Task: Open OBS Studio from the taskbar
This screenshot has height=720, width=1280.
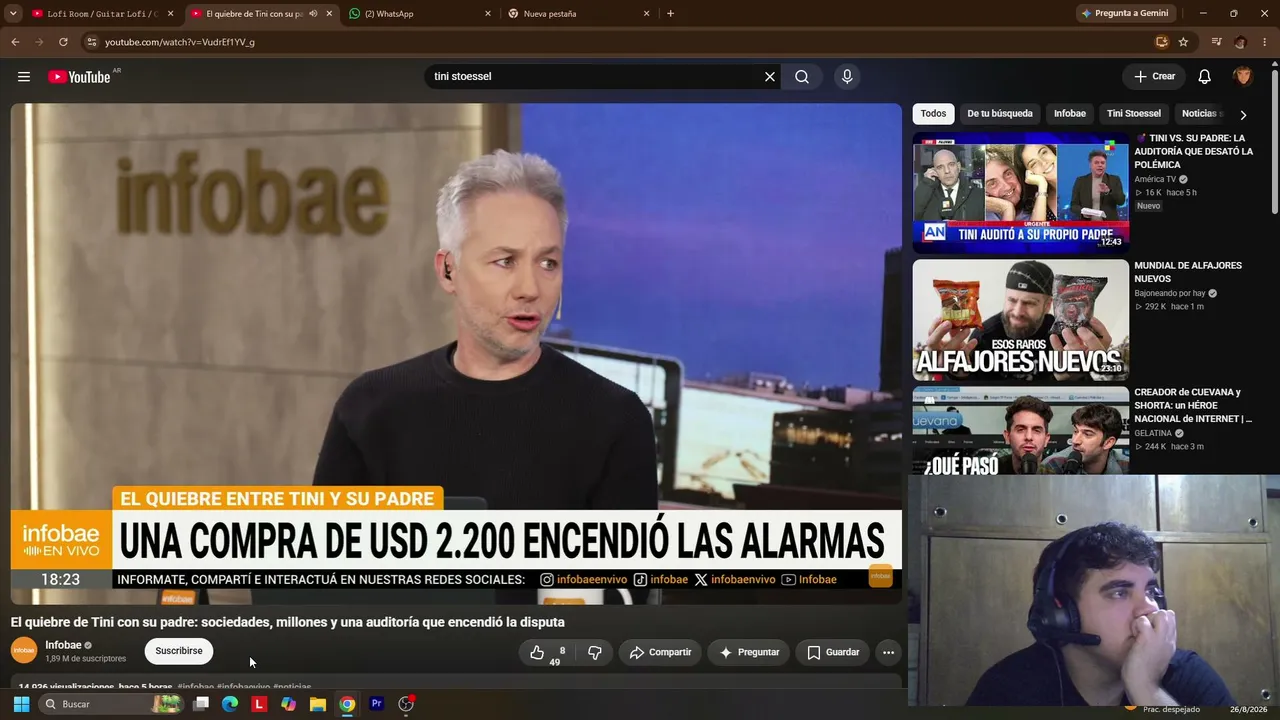Action: click(x=406, y=704)
